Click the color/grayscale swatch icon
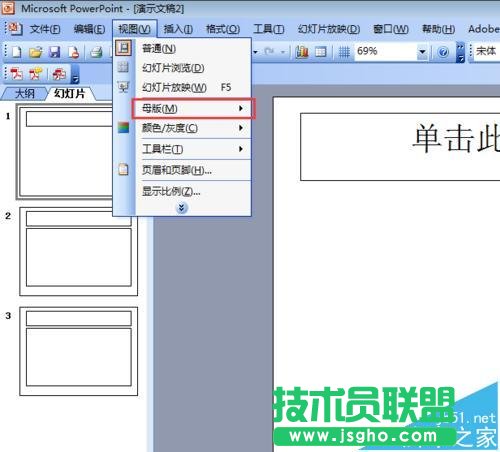The width and height of the screenshot is (500, 452). [x=123, y=128]
